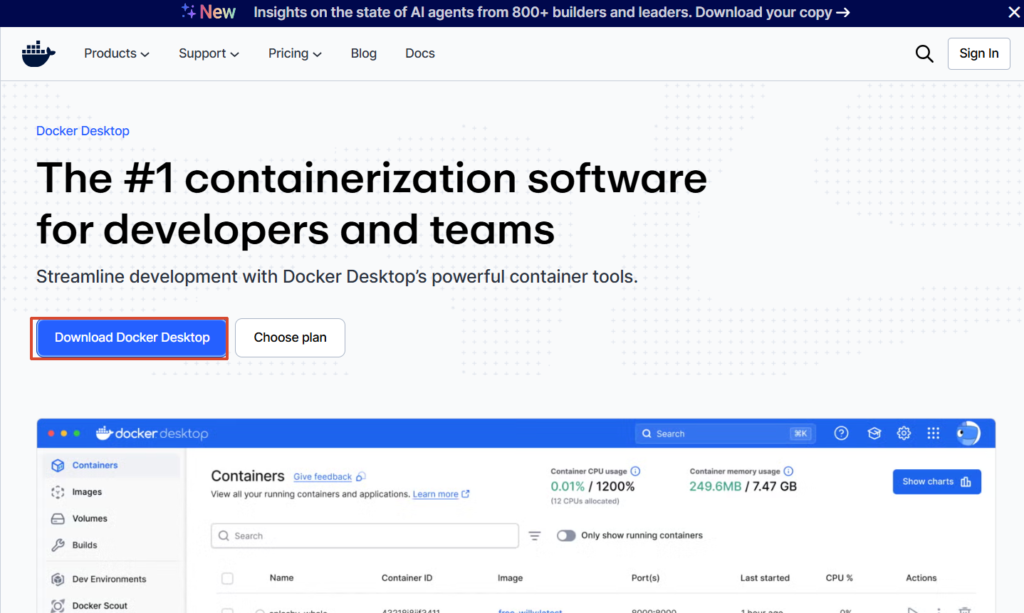This screenshot has width=1024, height=613.
Task: Click Download Docker Desktop button
Action: (x=132, y=338)
